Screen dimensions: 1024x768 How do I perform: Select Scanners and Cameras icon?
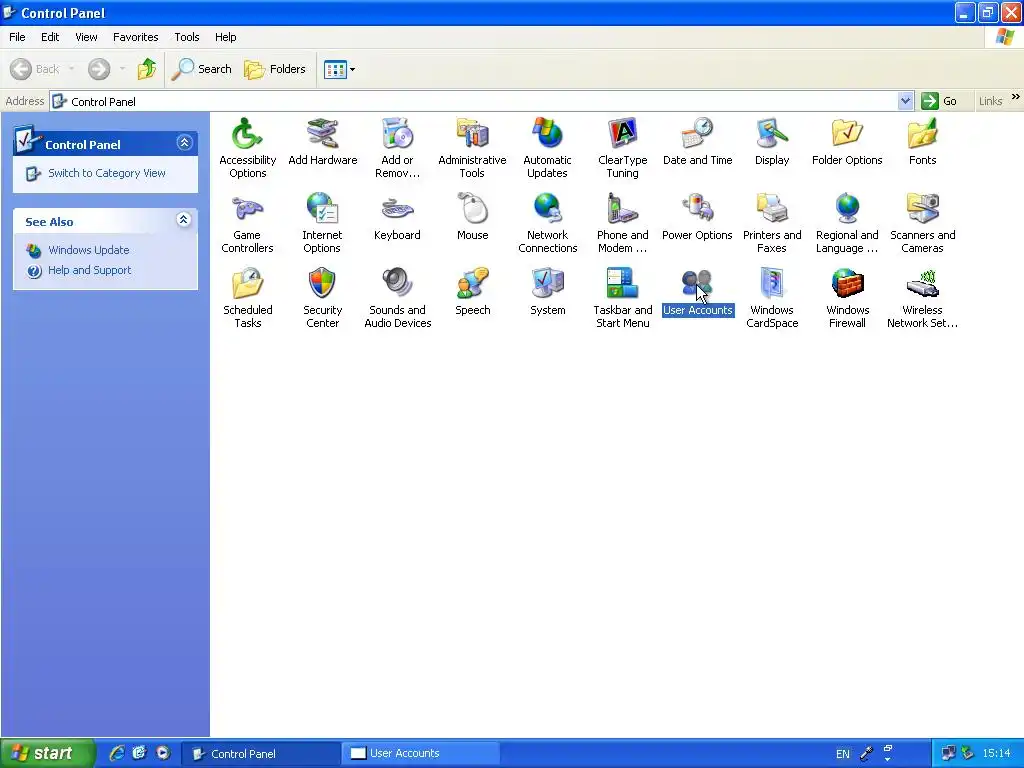[922, 223]
